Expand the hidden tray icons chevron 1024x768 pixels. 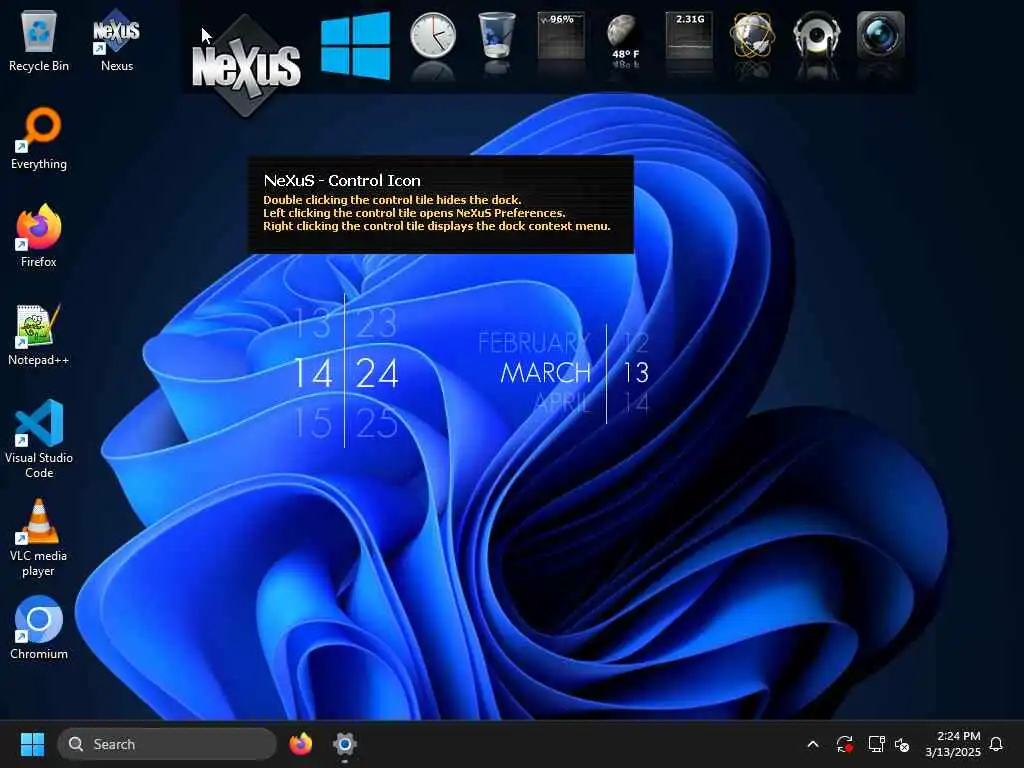[813, 744]
